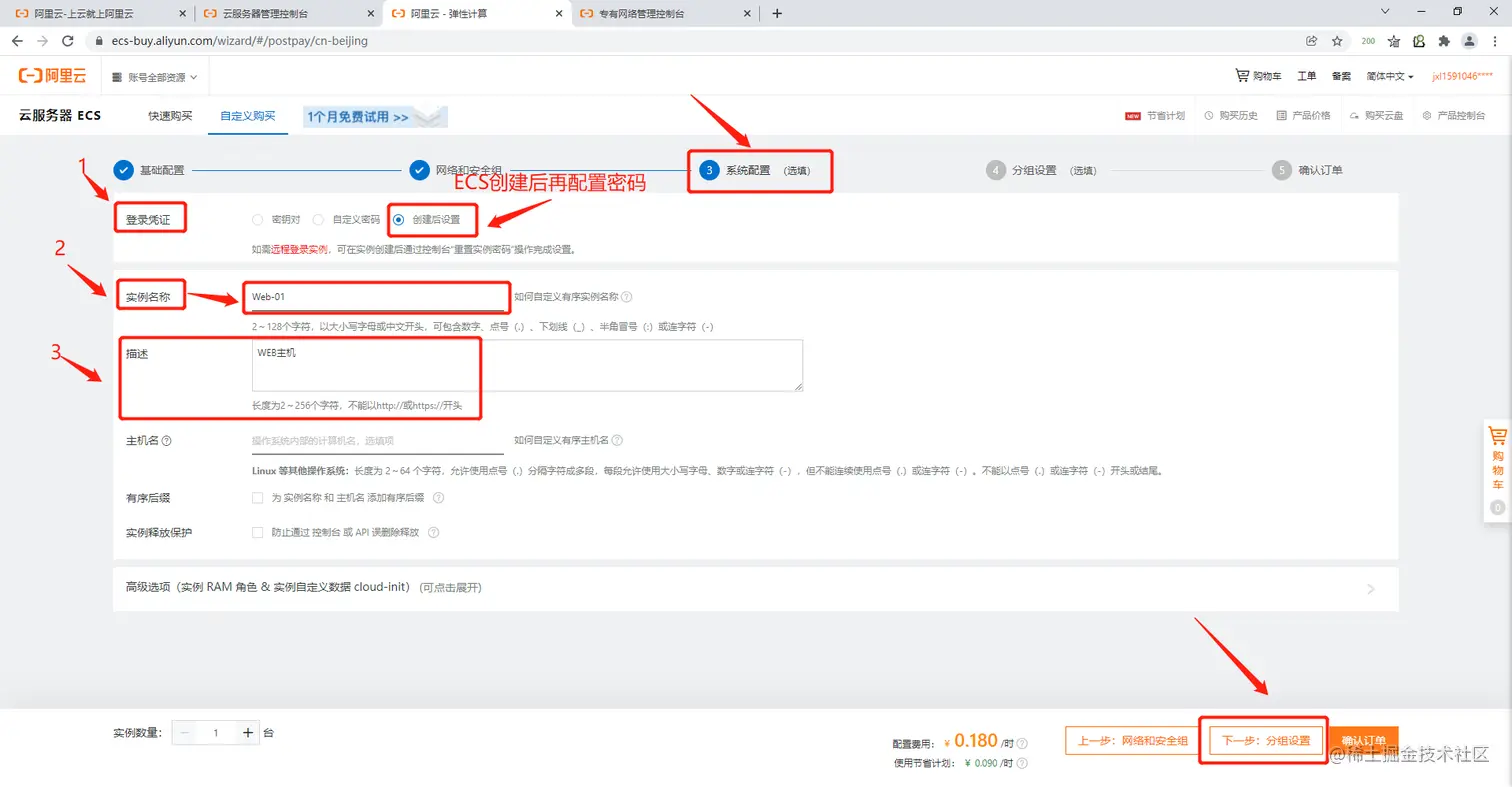Open the 工单 link in header
Screen dimensions: 1512x787
click(x=1306, y=76)
